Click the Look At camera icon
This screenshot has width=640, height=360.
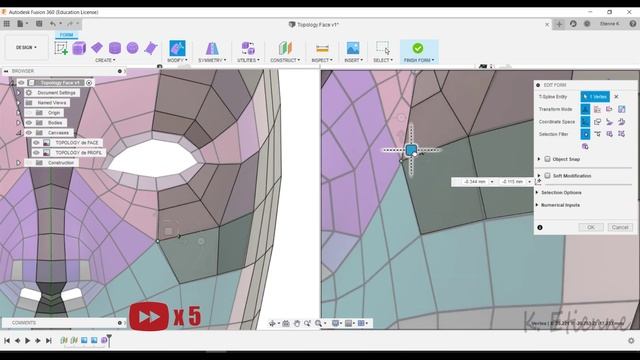(x=286, y=323)
